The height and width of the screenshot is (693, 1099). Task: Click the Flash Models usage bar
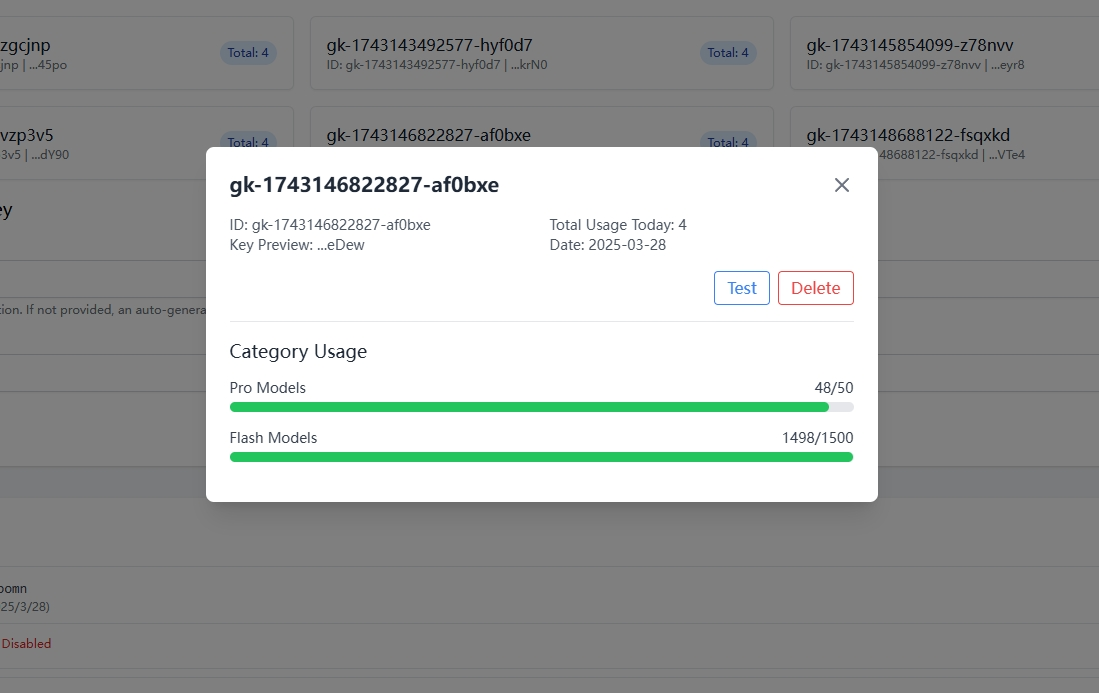pyautogui.click(x=541, y=457)
